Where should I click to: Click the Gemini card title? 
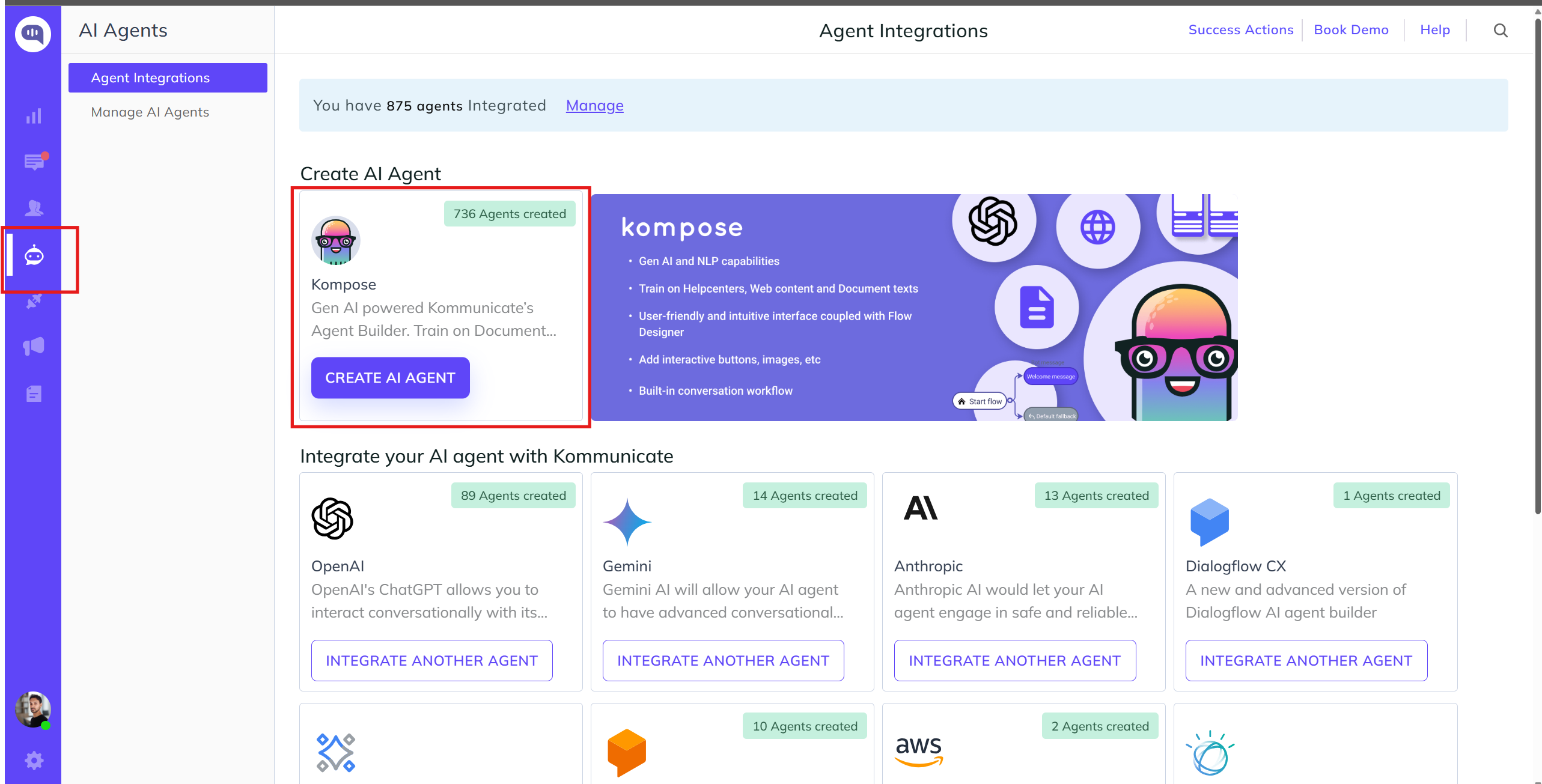point(627,566)
